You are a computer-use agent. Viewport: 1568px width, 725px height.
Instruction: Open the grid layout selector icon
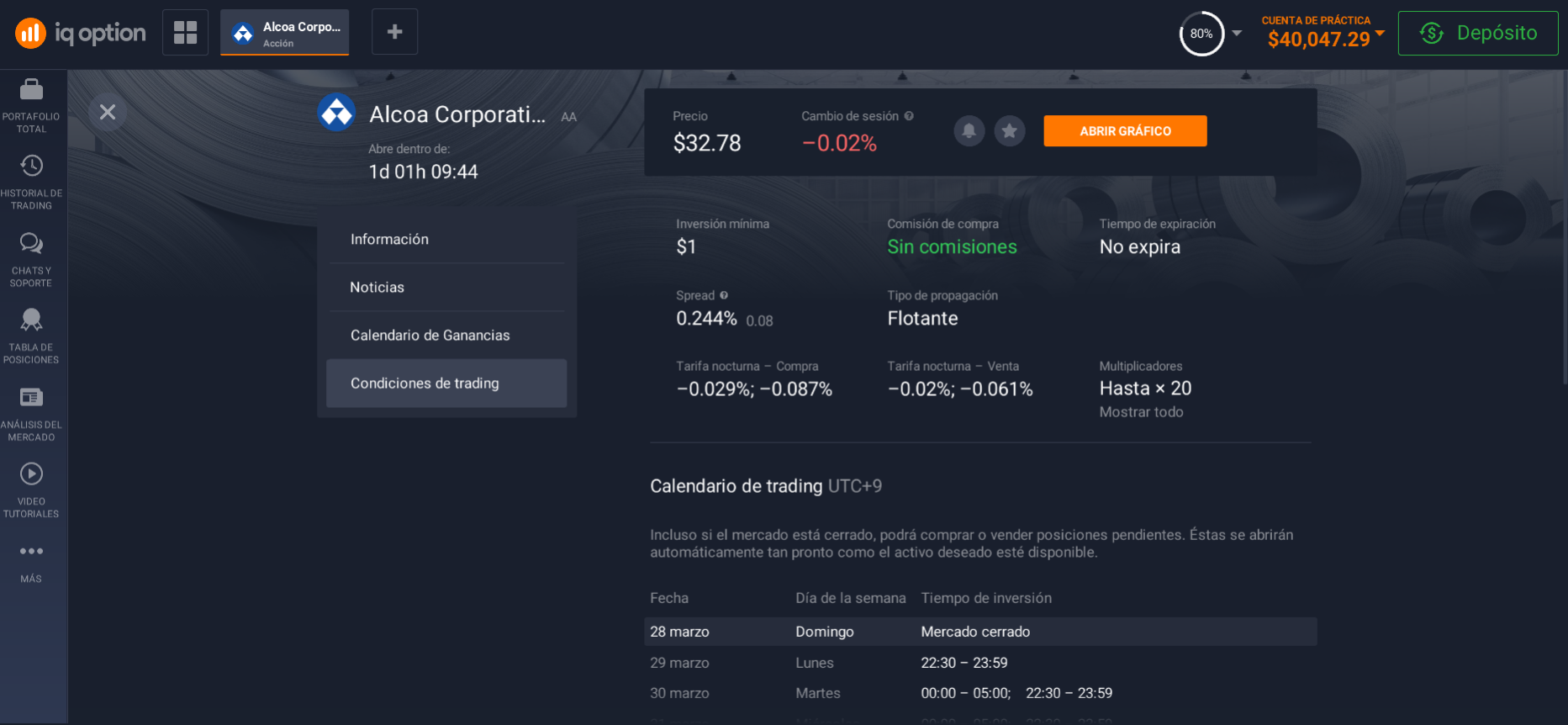point(185,33)
